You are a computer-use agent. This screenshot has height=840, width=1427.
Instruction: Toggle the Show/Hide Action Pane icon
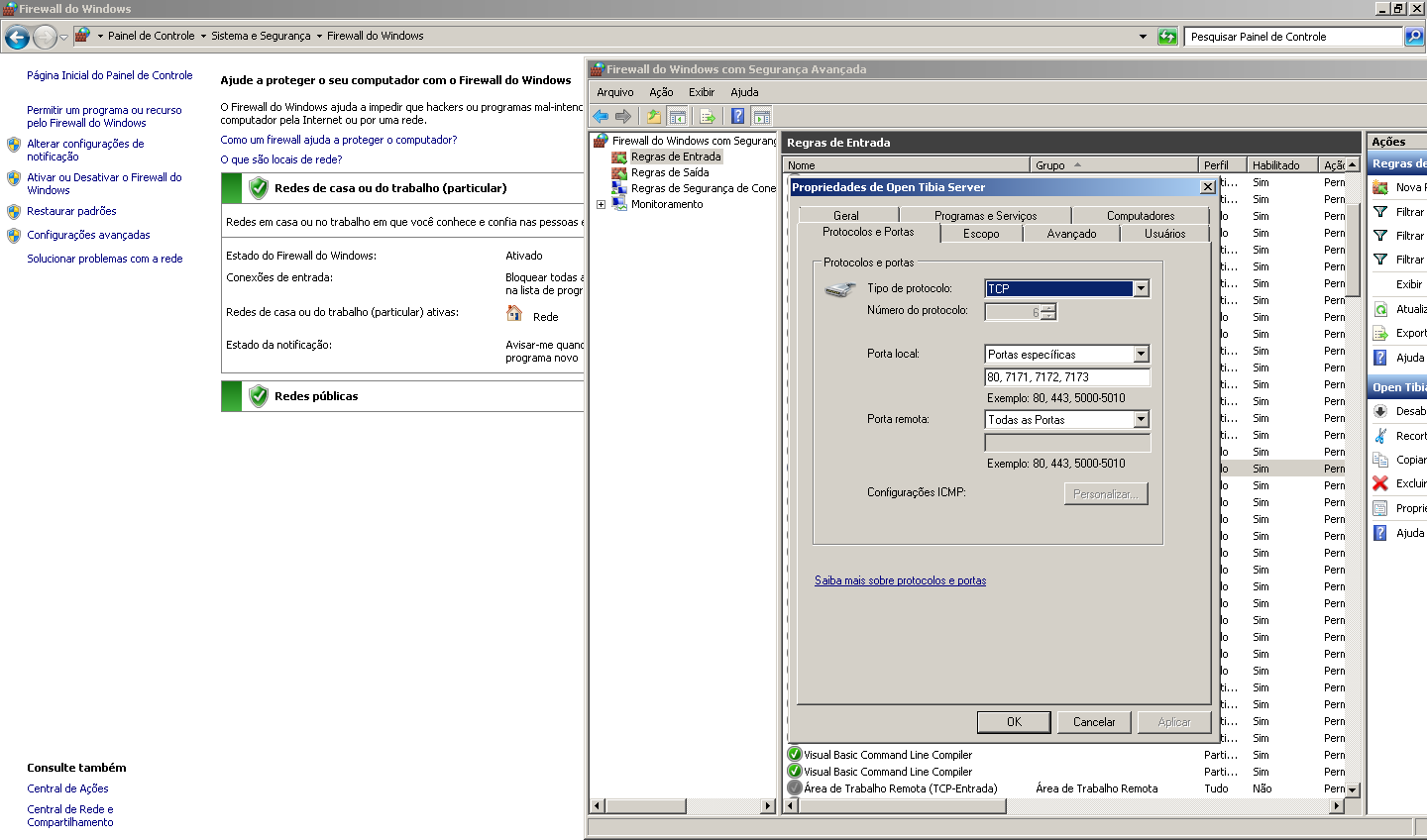point(761,116)
